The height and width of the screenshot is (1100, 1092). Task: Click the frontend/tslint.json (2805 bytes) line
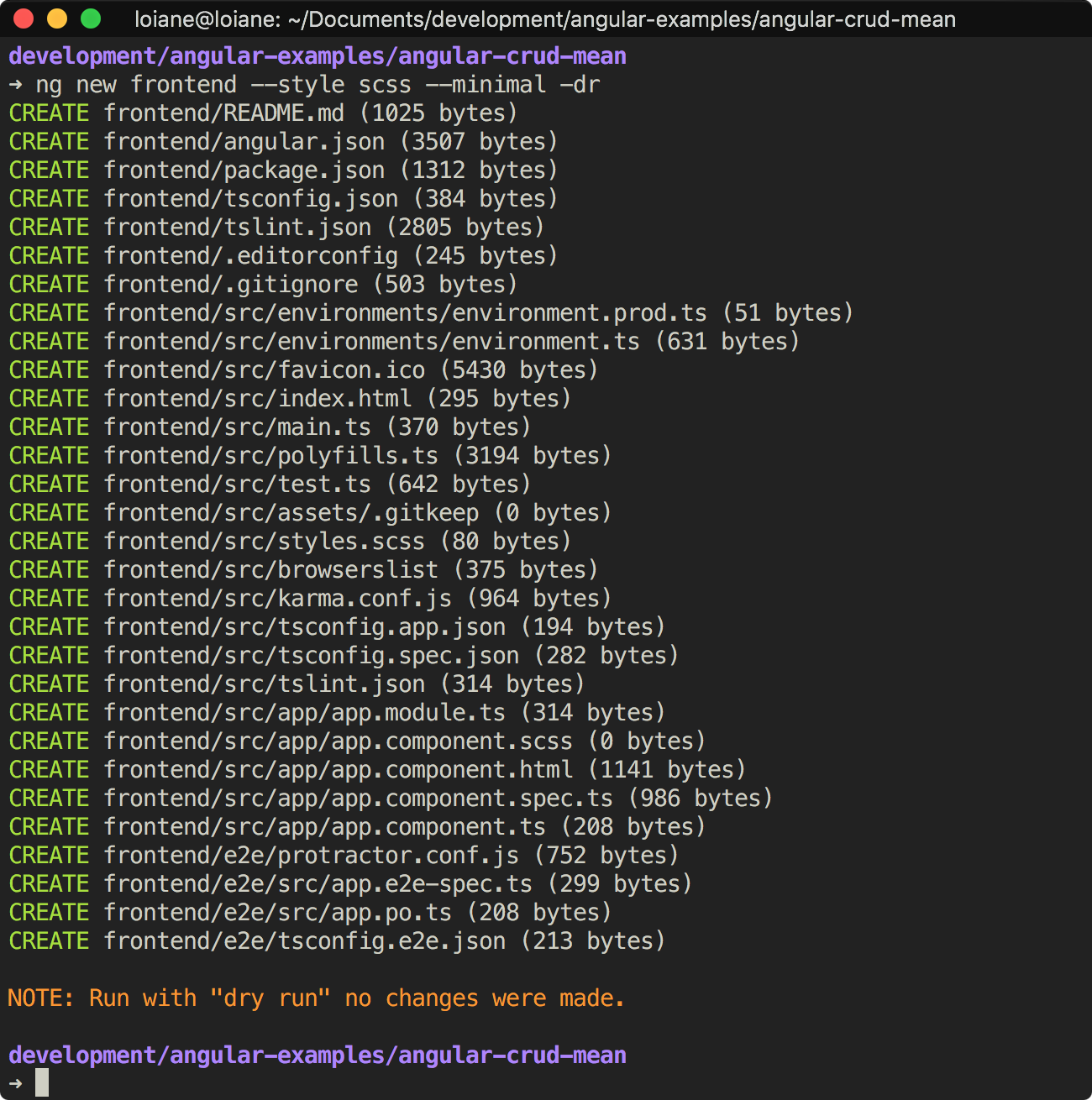click(276, 228)
